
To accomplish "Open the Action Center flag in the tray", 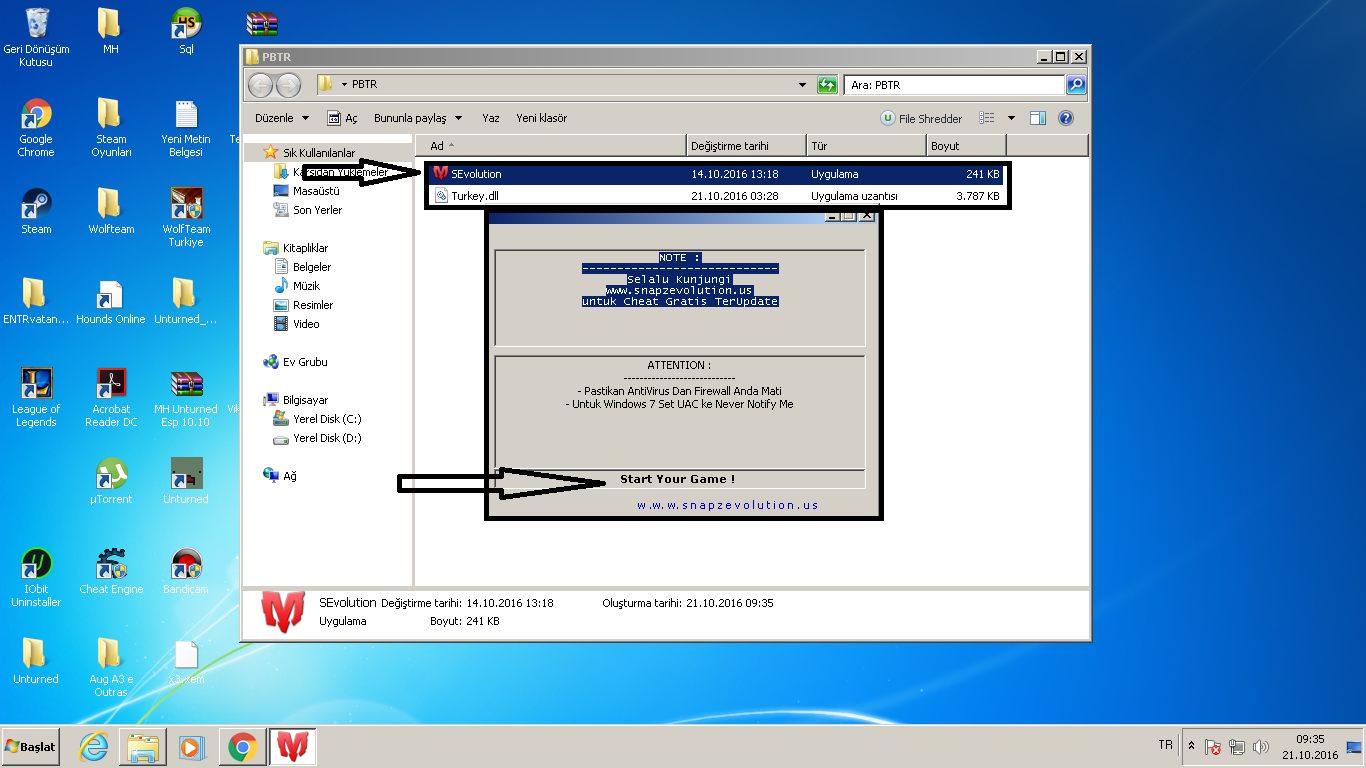I will (x=1213, y=747).
